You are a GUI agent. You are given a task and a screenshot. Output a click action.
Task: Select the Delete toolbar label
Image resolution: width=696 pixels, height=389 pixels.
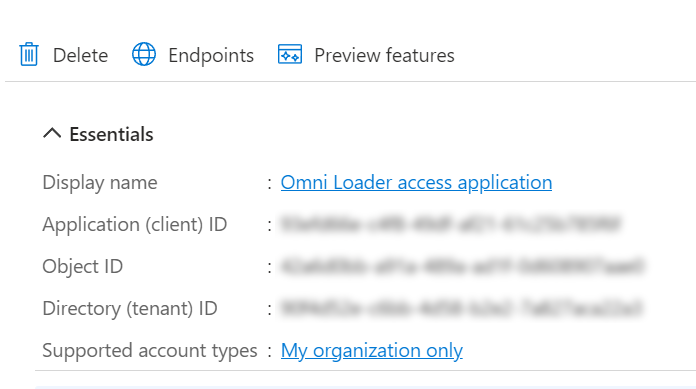(x=80, y=56)
